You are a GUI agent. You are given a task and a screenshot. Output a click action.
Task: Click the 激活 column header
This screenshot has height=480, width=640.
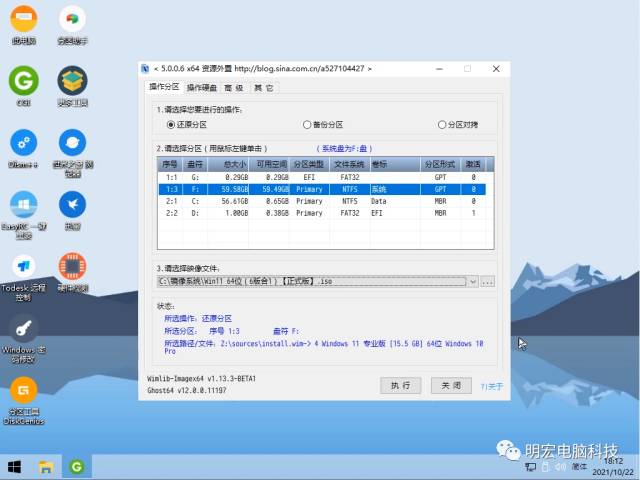[473, 164]
